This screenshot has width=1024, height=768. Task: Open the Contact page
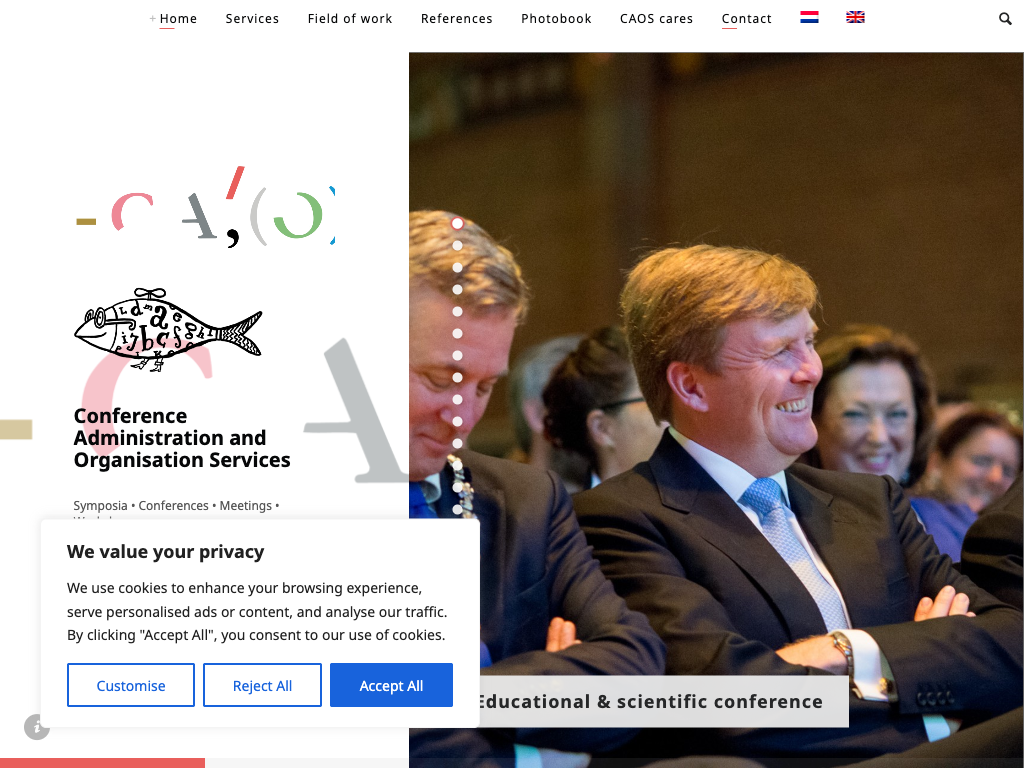click(x=746, y=19)
